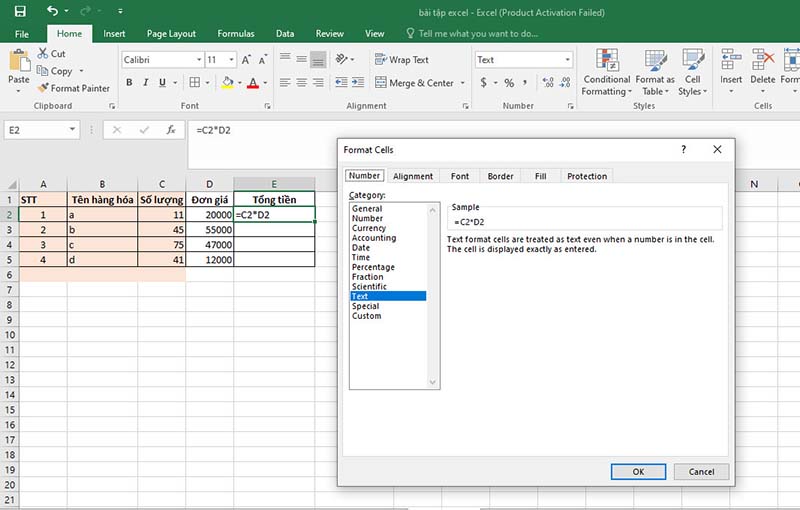Screen dimensions: 800x510
Task: Click OK in Format Cells dialog
Action: click(x=638, y=472)
